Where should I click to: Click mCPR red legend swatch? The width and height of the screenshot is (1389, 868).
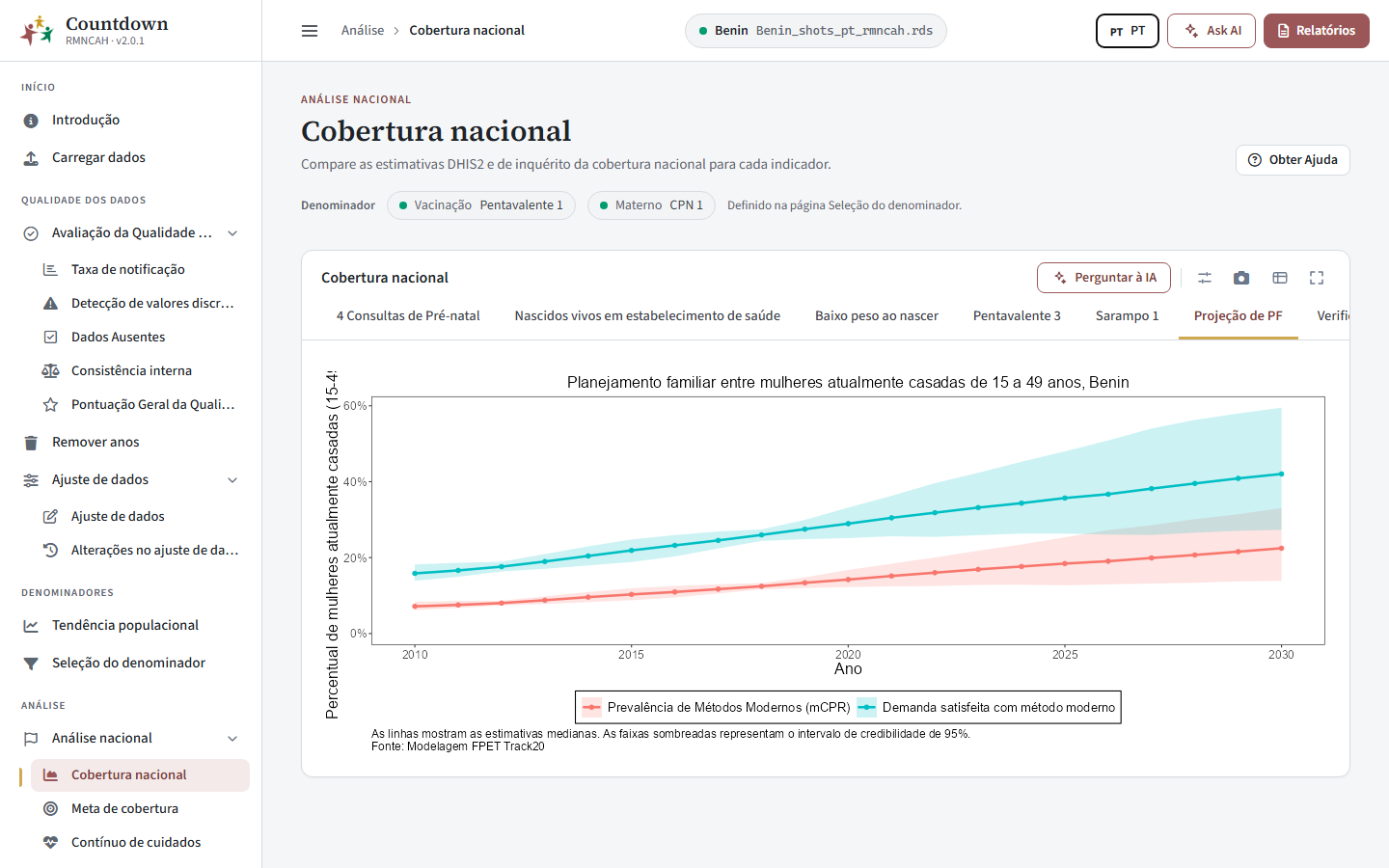(x=591, y=708)
